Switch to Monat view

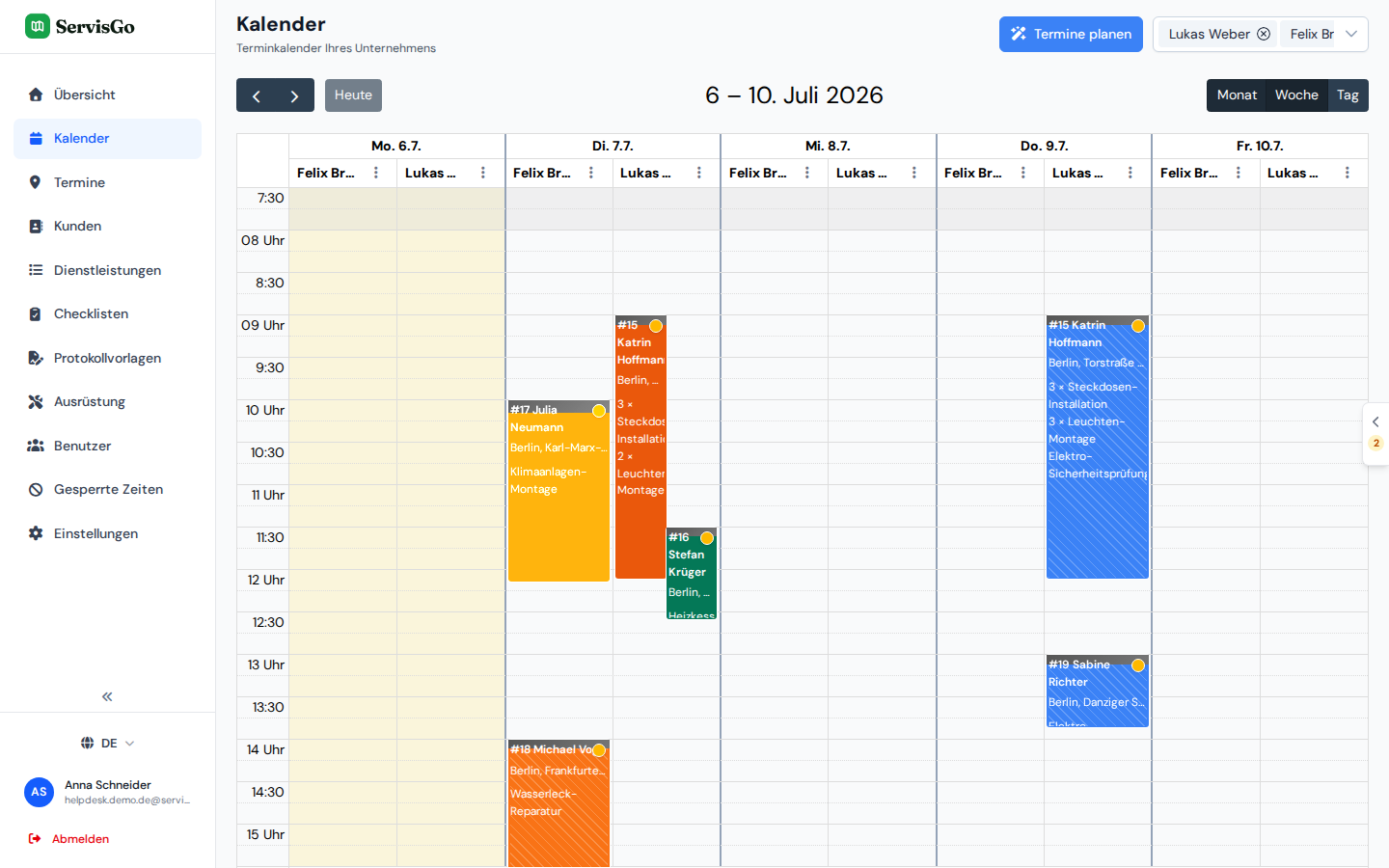click(x=1237, y=95)
